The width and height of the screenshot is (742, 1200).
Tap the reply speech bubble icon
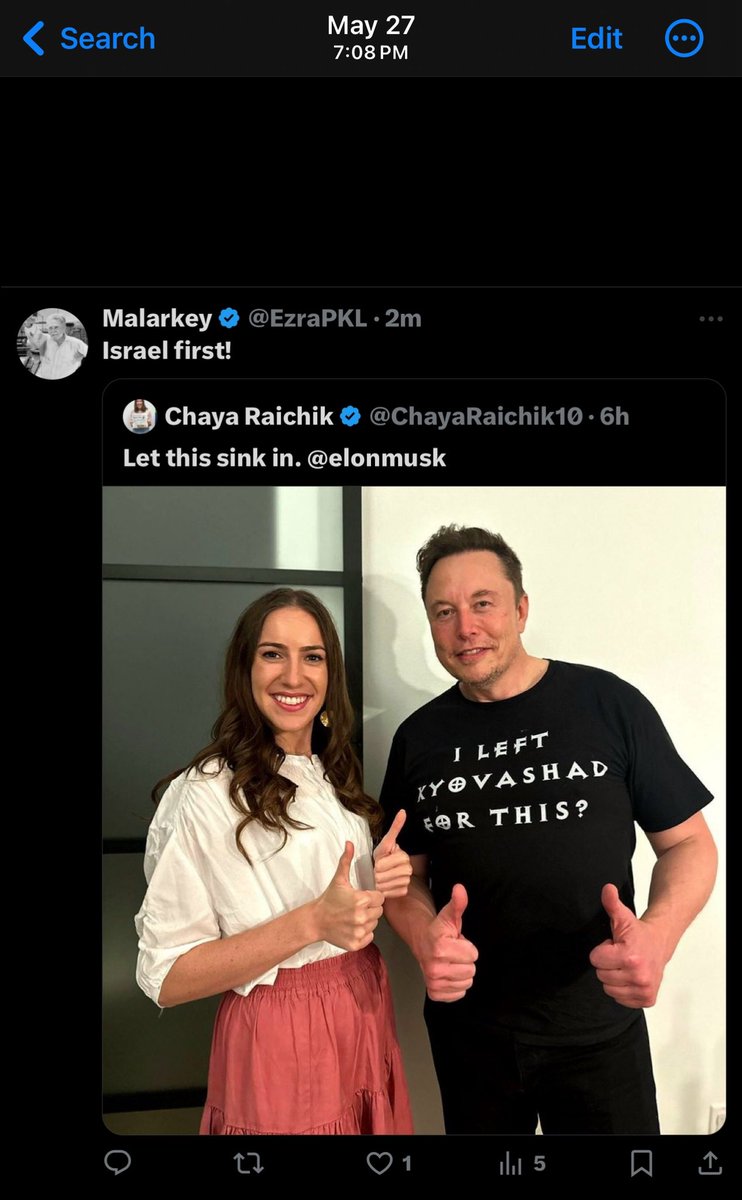pos(118,1162)
